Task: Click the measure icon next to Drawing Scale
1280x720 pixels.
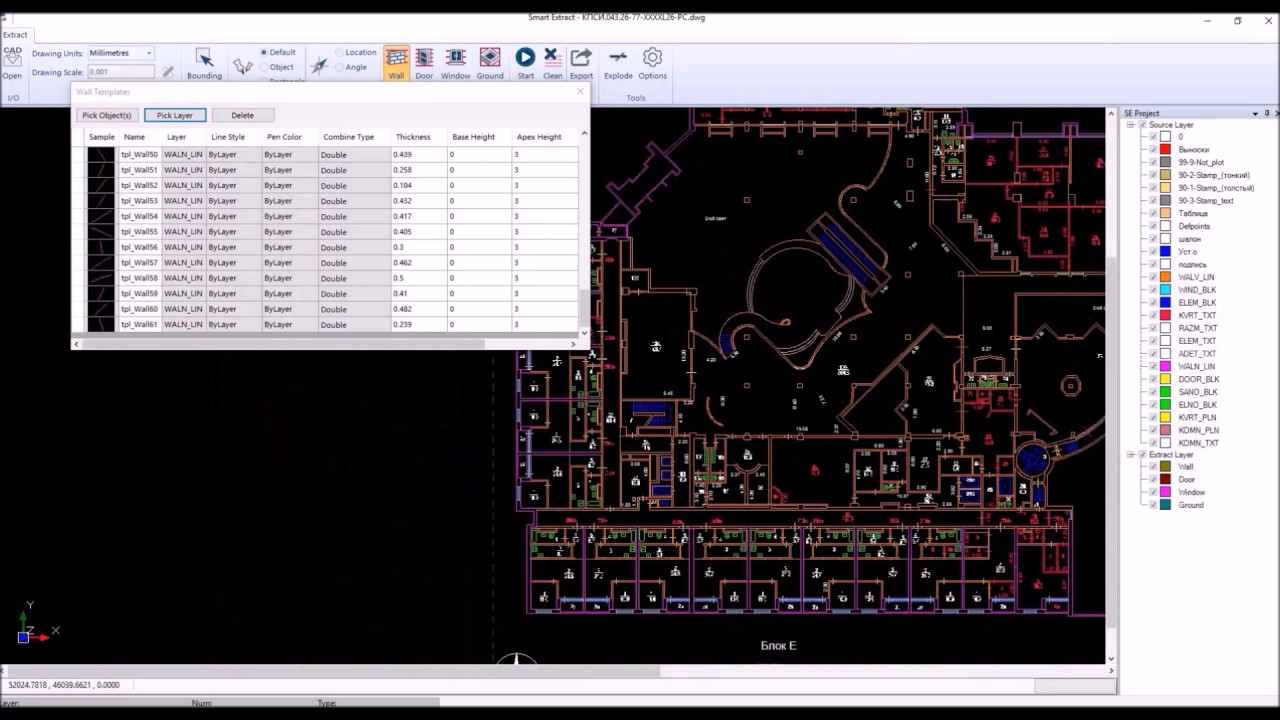Action: coord(168,72)
